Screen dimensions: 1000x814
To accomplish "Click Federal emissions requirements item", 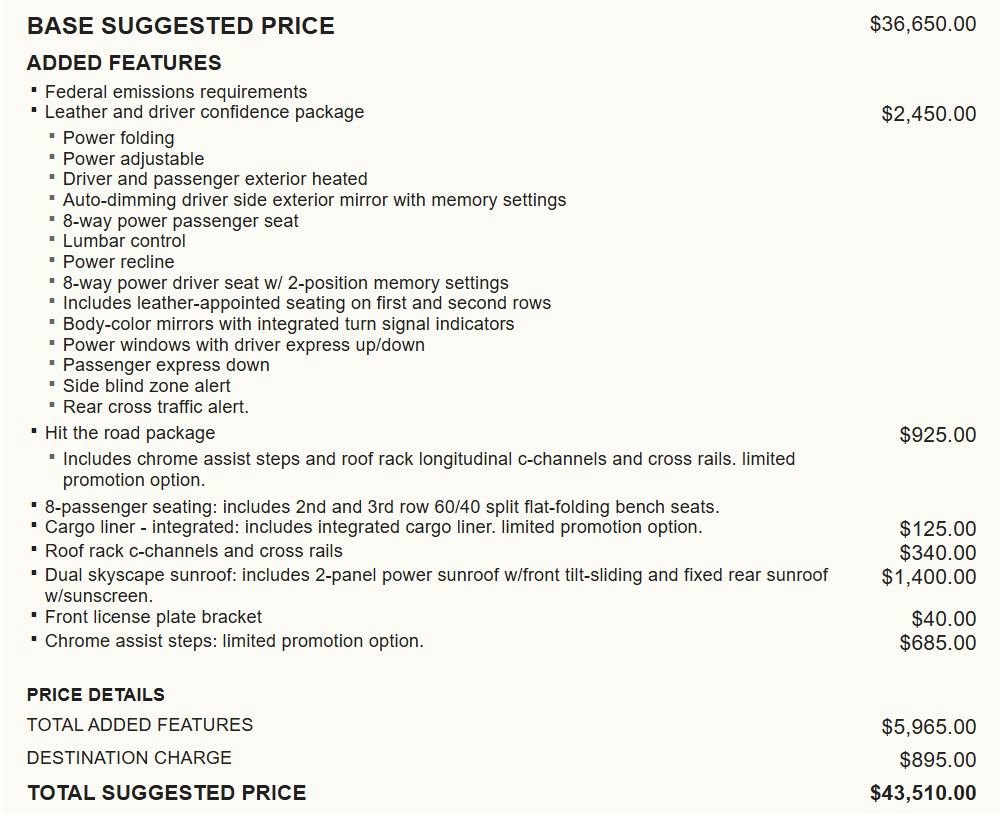I will (x=175, y=92).
